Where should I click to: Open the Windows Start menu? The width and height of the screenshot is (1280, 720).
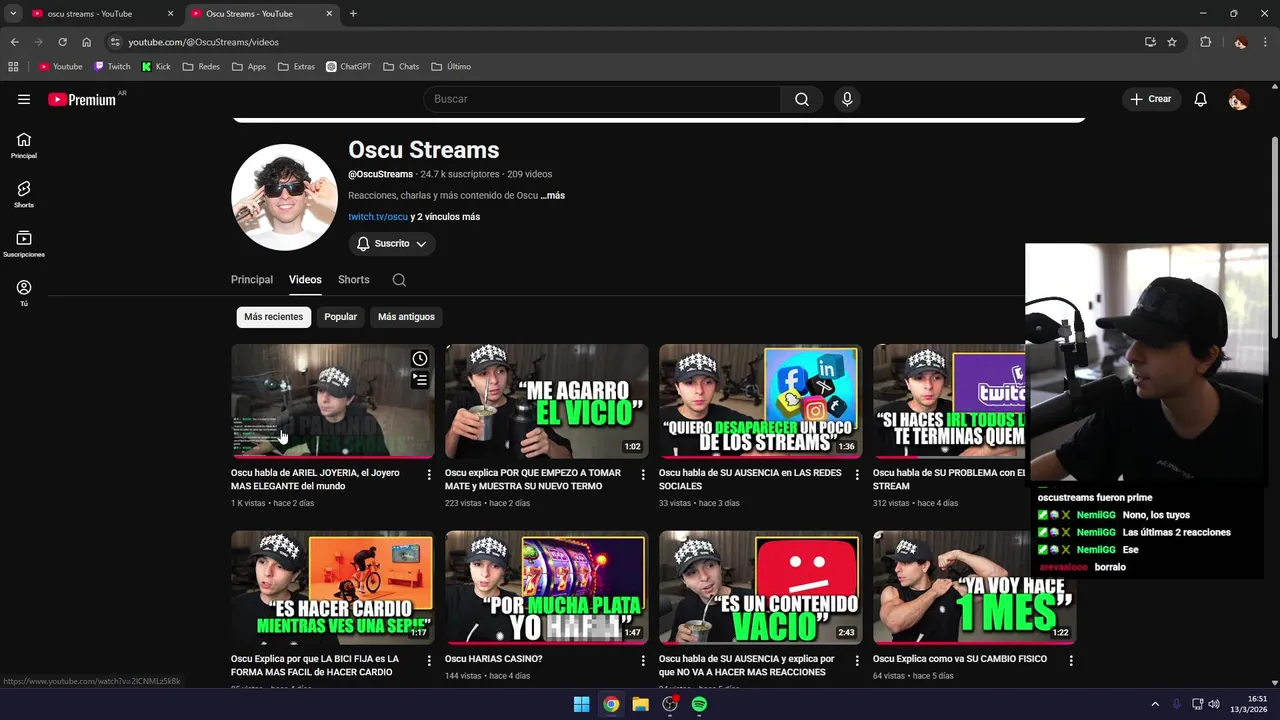coord(581,704)
